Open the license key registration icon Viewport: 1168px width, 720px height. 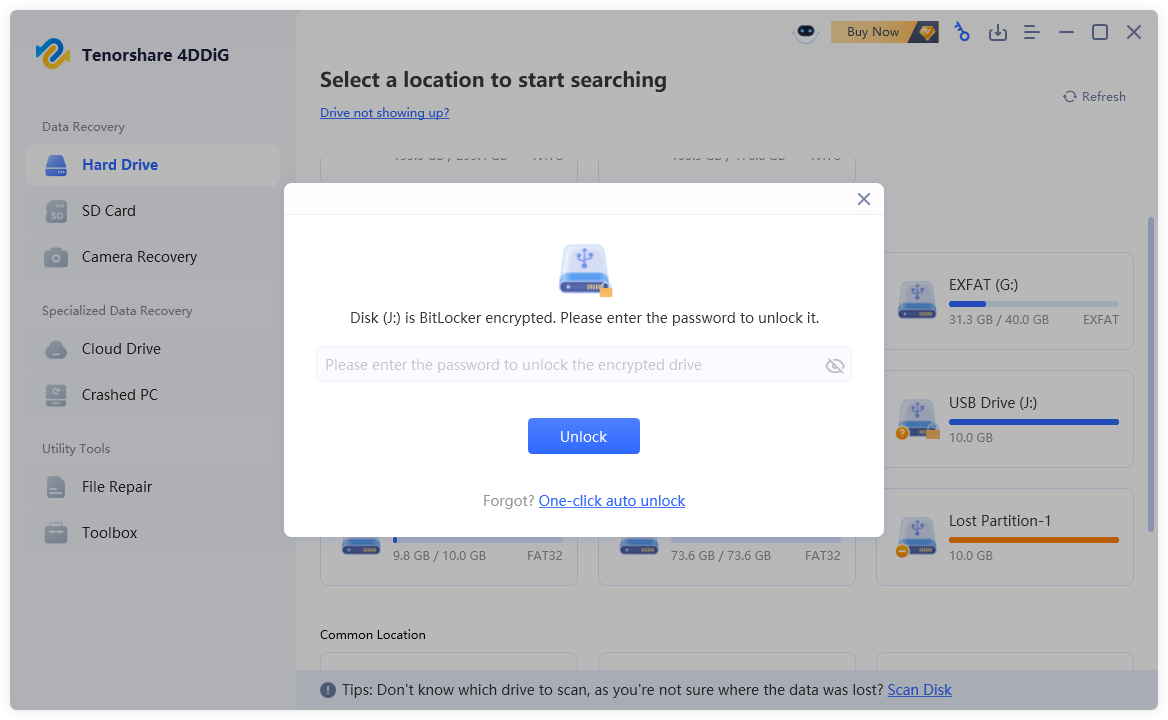962,32
